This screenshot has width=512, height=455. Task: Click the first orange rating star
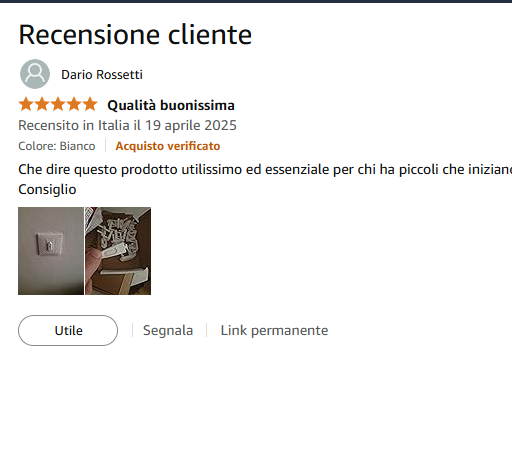tap(26, 104)
